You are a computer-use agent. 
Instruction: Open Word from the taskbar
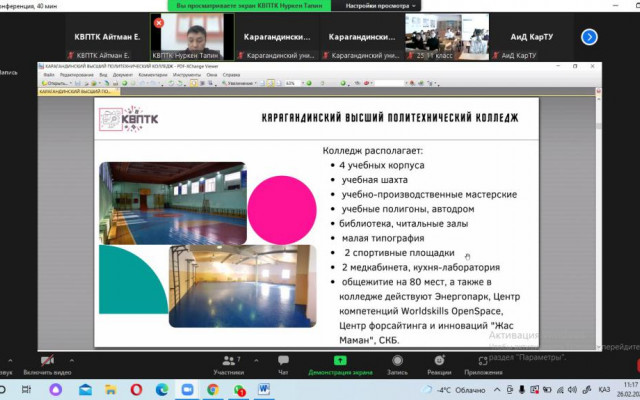[x=264, y=390]
